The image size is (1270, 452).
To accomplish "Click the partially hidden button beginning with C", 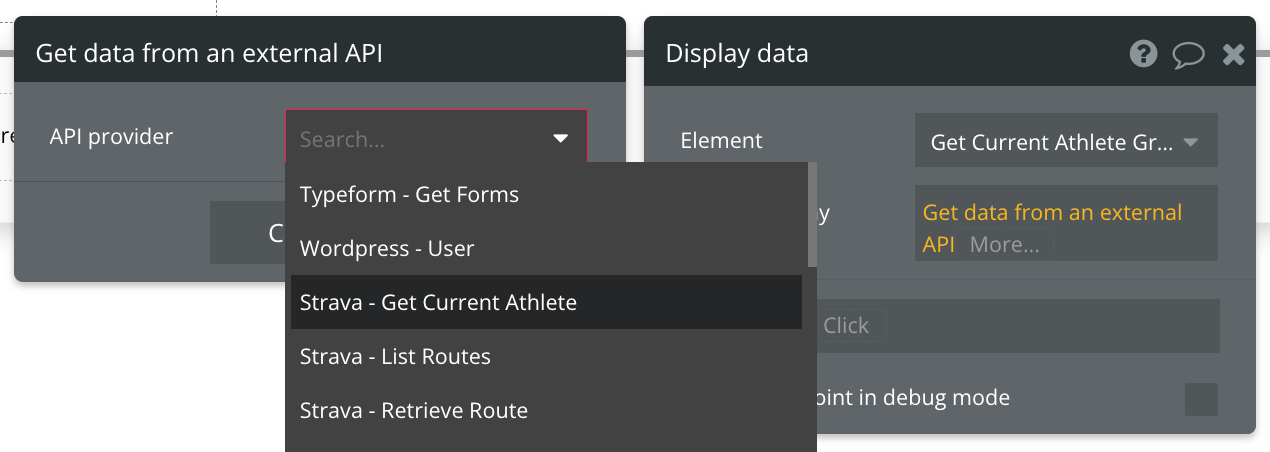I will point(248,233).
